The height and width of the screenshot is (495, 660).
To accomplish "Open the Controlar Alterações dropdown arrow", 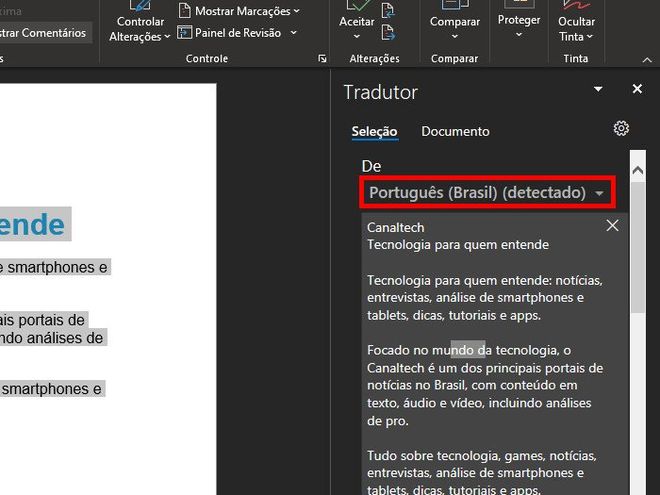I will pos(167,37).
